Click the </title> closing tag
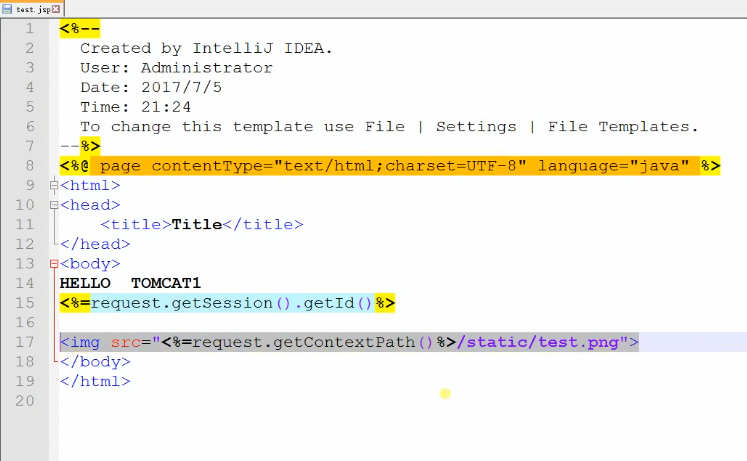Image resolution: width=747 pixels, height=461 pixels. coord(263,224)
